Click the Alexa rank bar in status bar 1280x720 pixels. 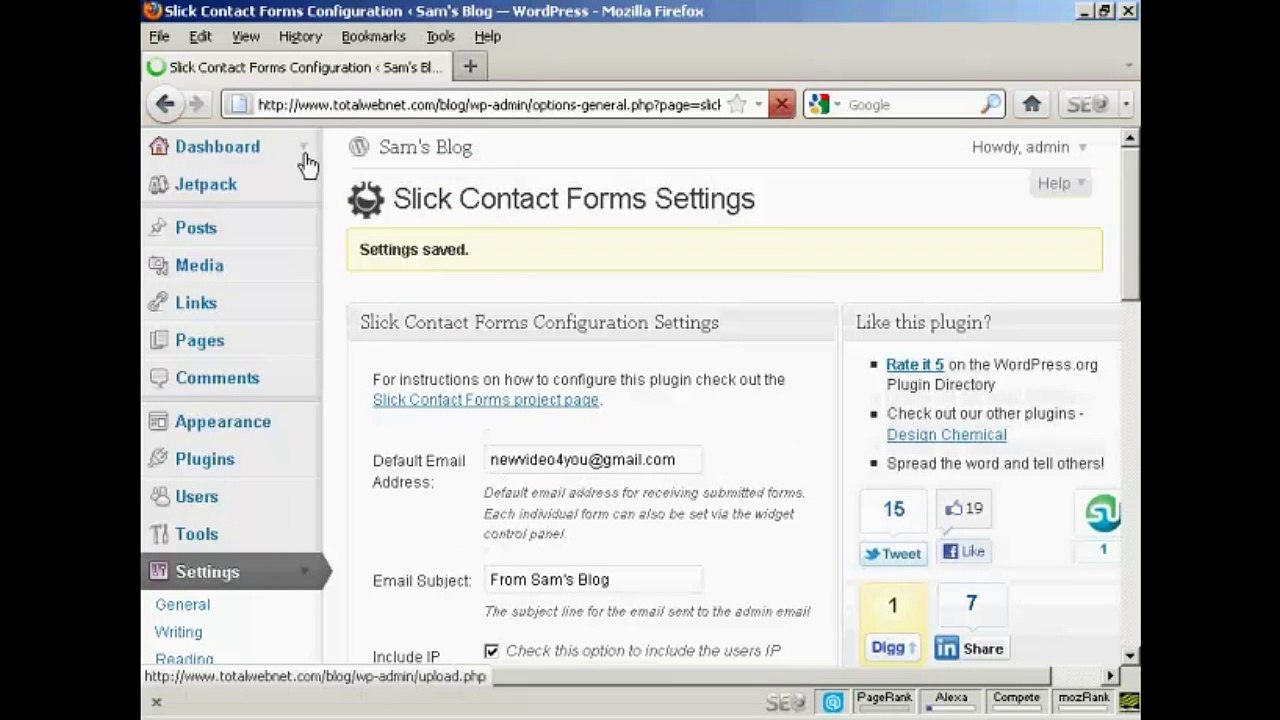[x=951, y=702]
